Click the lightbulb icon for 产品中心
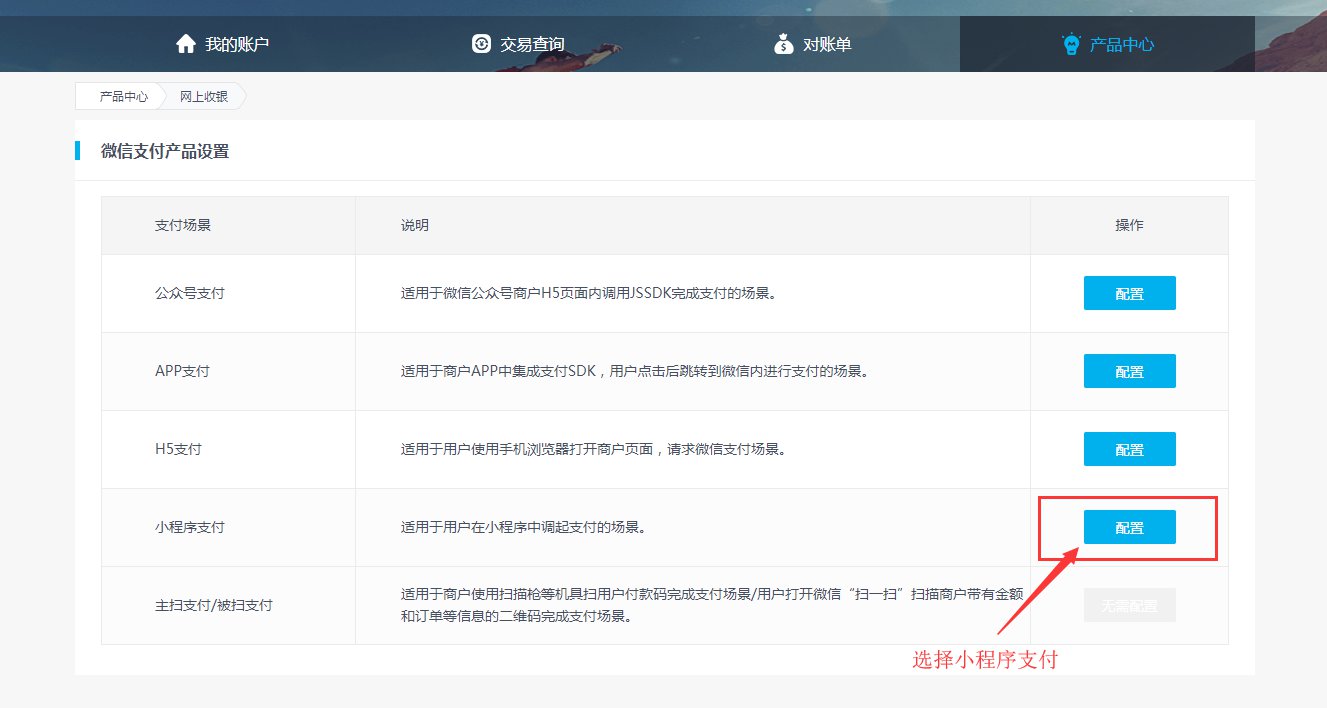Image resolution: width=1327 pixels, height=708 pixels. click(x=1071, y=44)
